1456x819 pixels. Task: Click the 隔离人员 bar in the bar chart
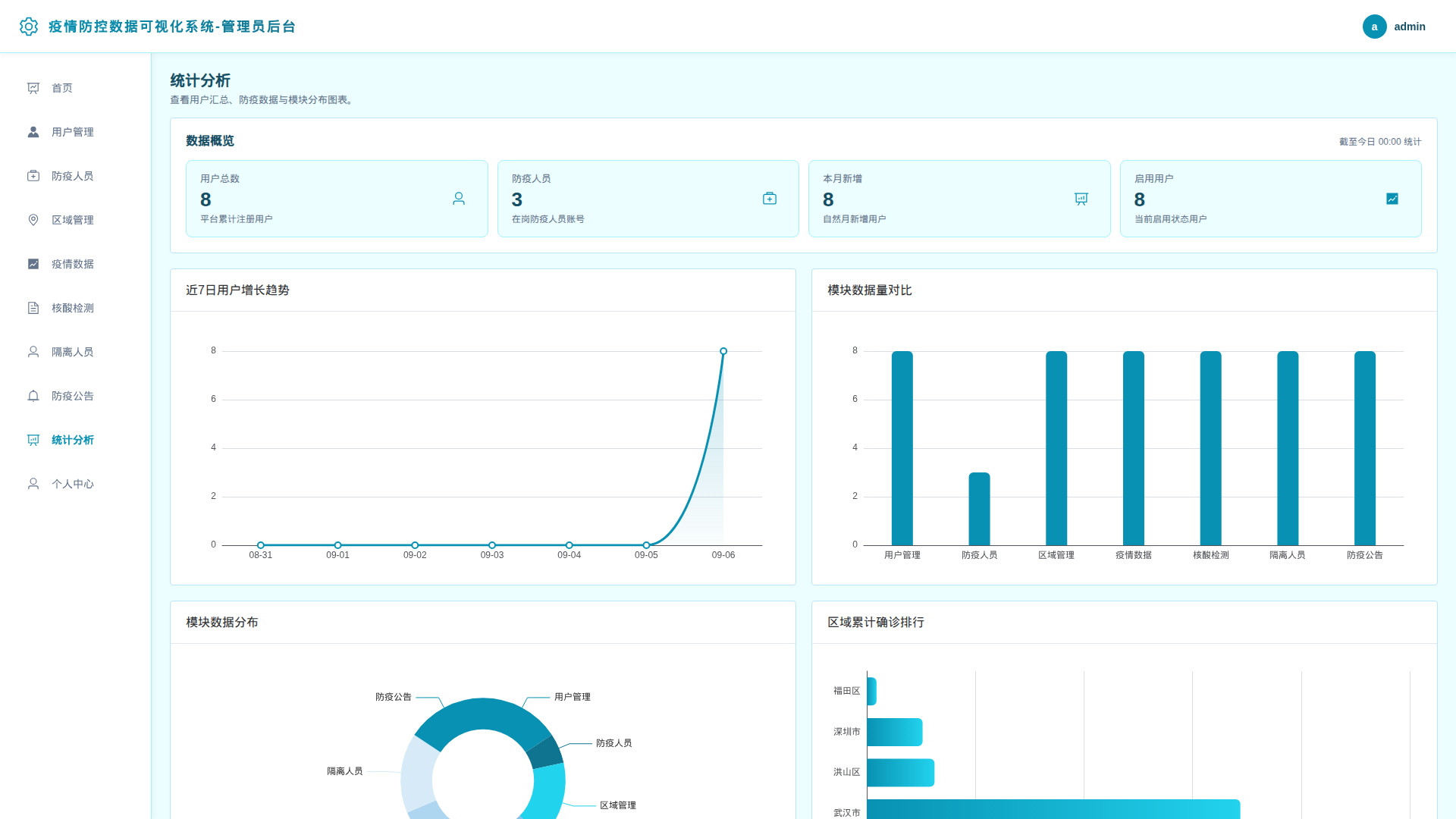coord(1288,448)
